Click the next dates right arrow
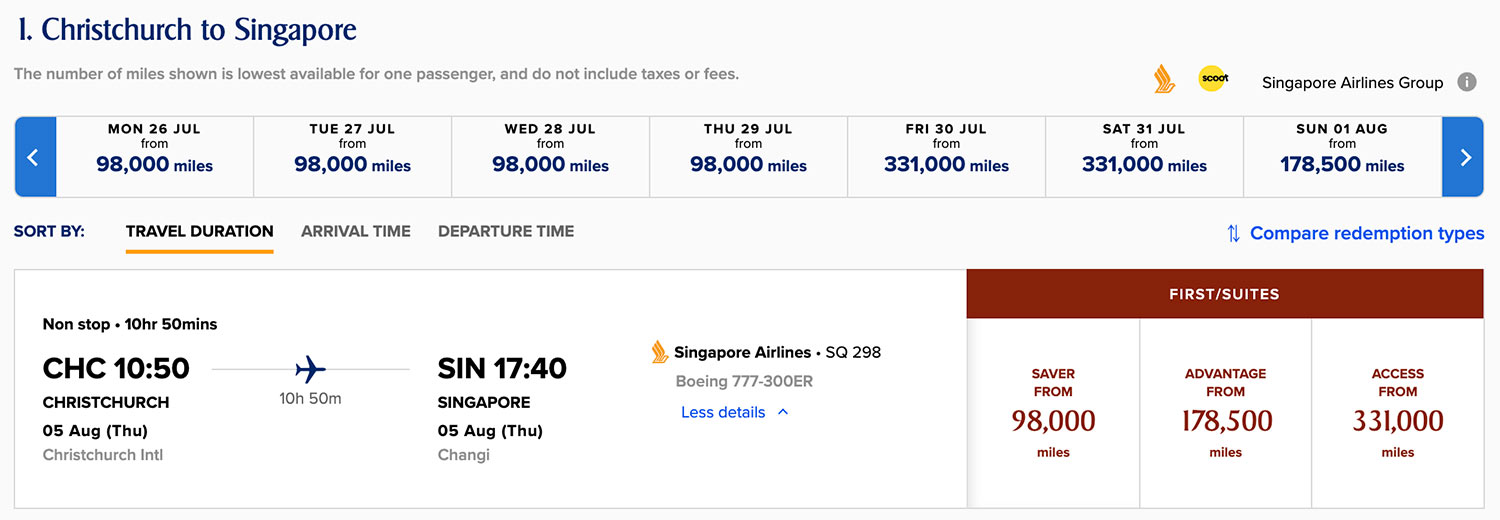 [x=1464, y=157]
